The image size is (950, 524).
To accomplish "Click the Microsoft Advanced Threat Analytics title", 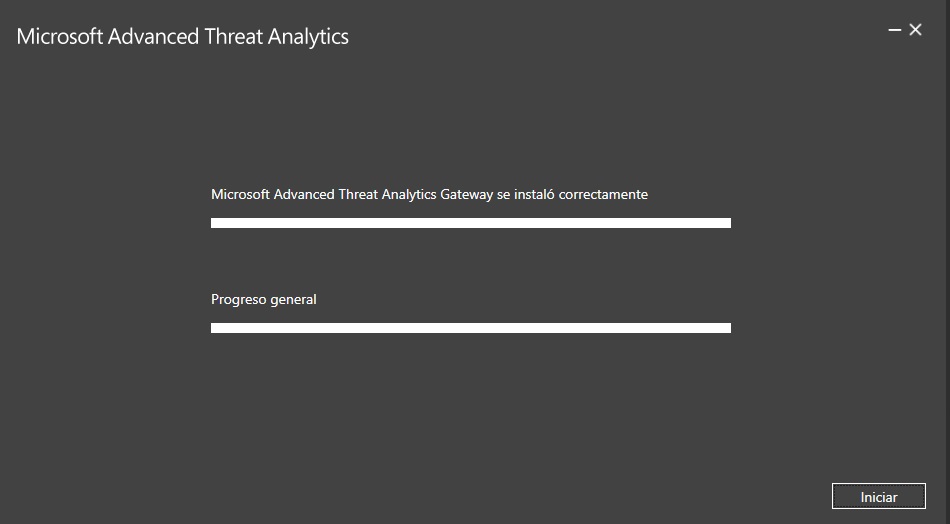I will pos(182,37).
